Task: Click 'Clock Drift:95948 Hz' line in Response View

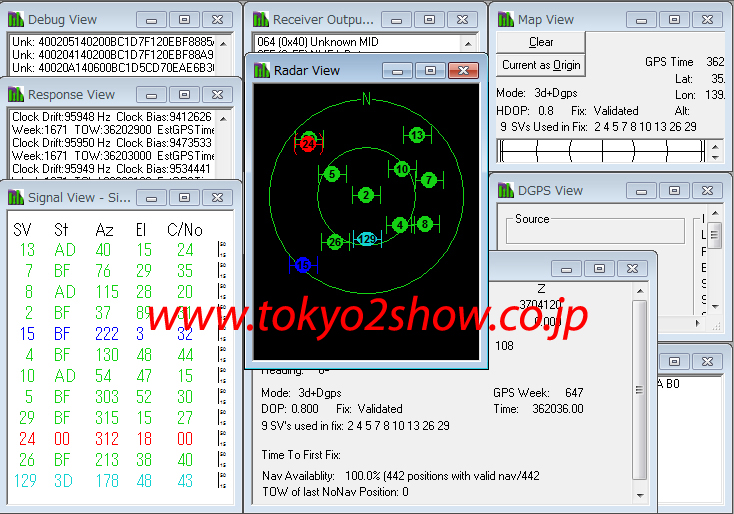Action: click(111, 117)
